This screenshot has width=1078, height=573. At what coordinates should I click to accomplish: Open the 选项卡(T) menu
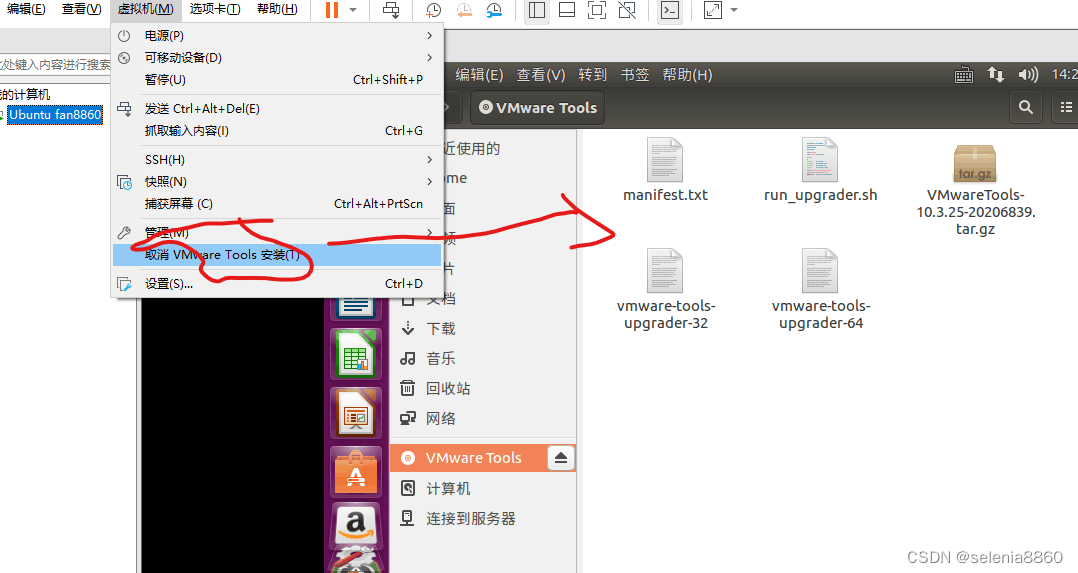[x=214, y=9]
